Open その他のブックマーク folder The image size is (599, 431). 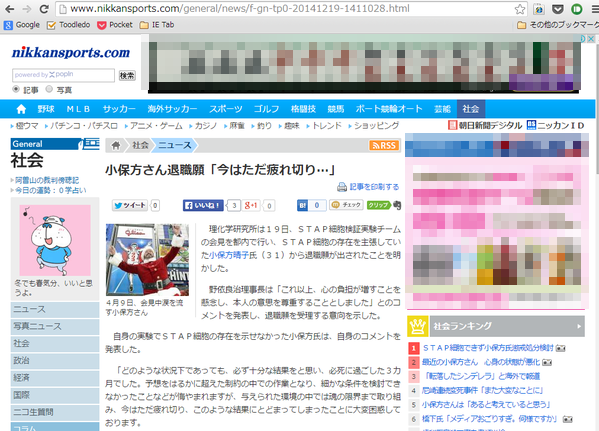tap(557, 25)
